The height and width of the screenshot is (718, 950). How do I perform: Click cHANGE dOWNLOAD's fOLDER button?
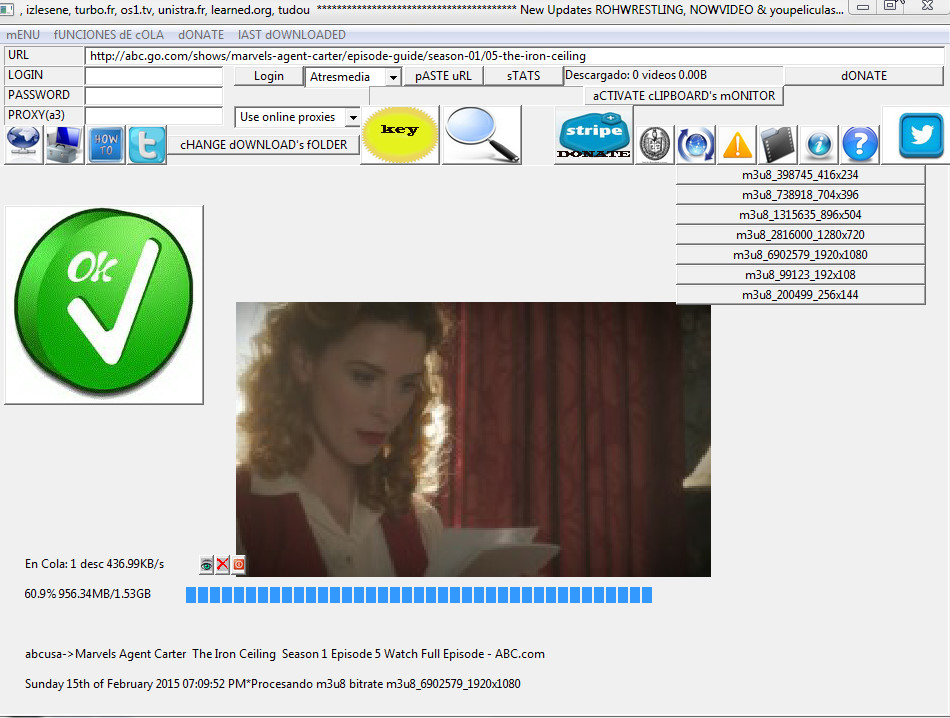[x=264, y=145]
